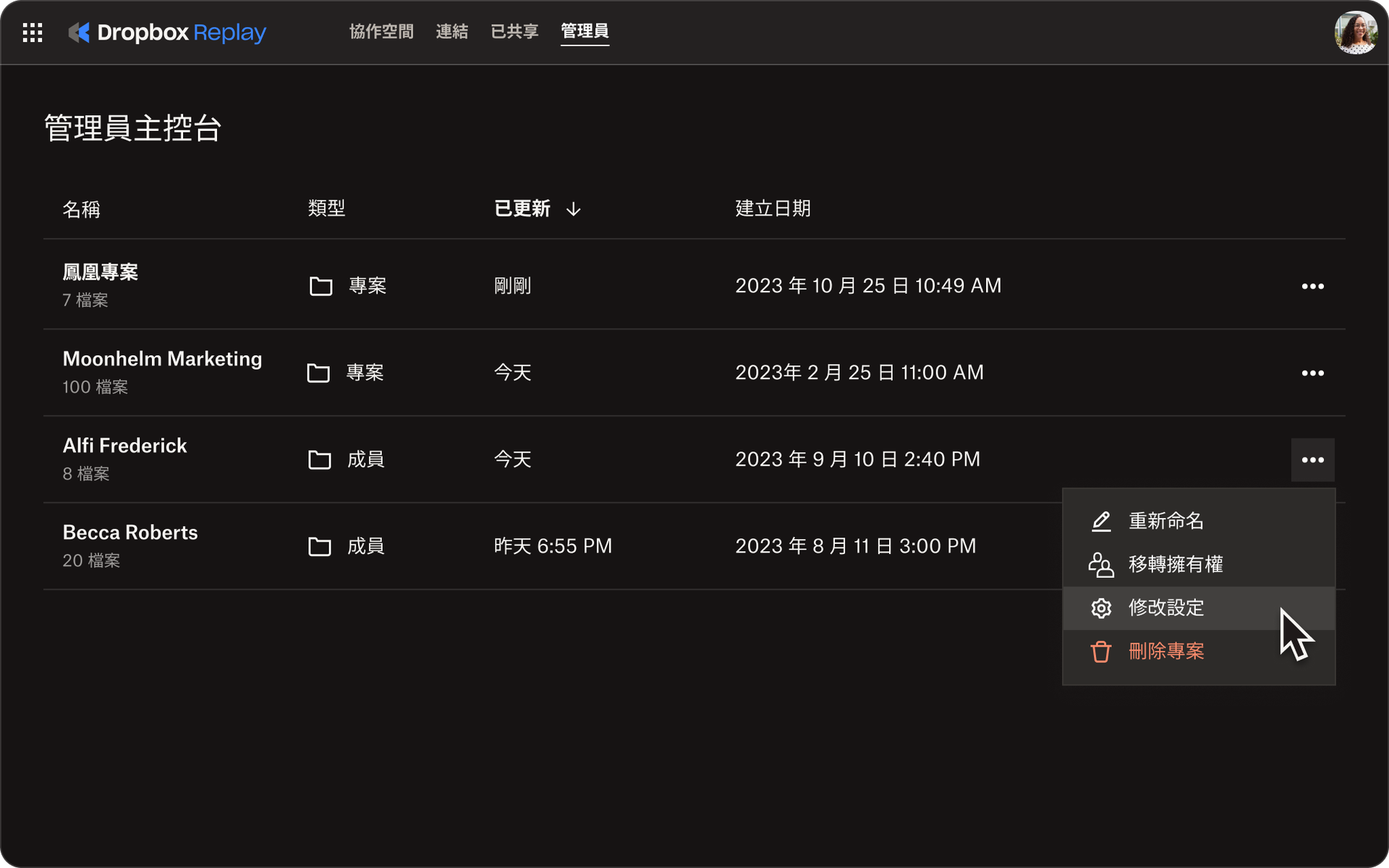1389x868 pixels.
Task: Click the gear icon for 修改設定
Action: coord(1100,608)
